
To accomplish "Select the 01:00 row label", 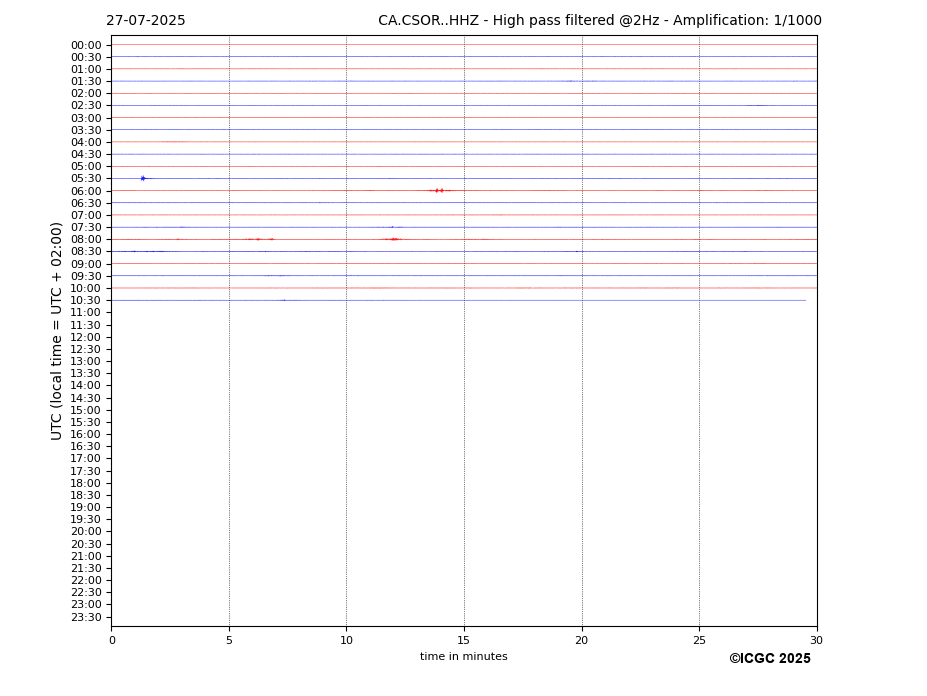I will click(86, 69).
